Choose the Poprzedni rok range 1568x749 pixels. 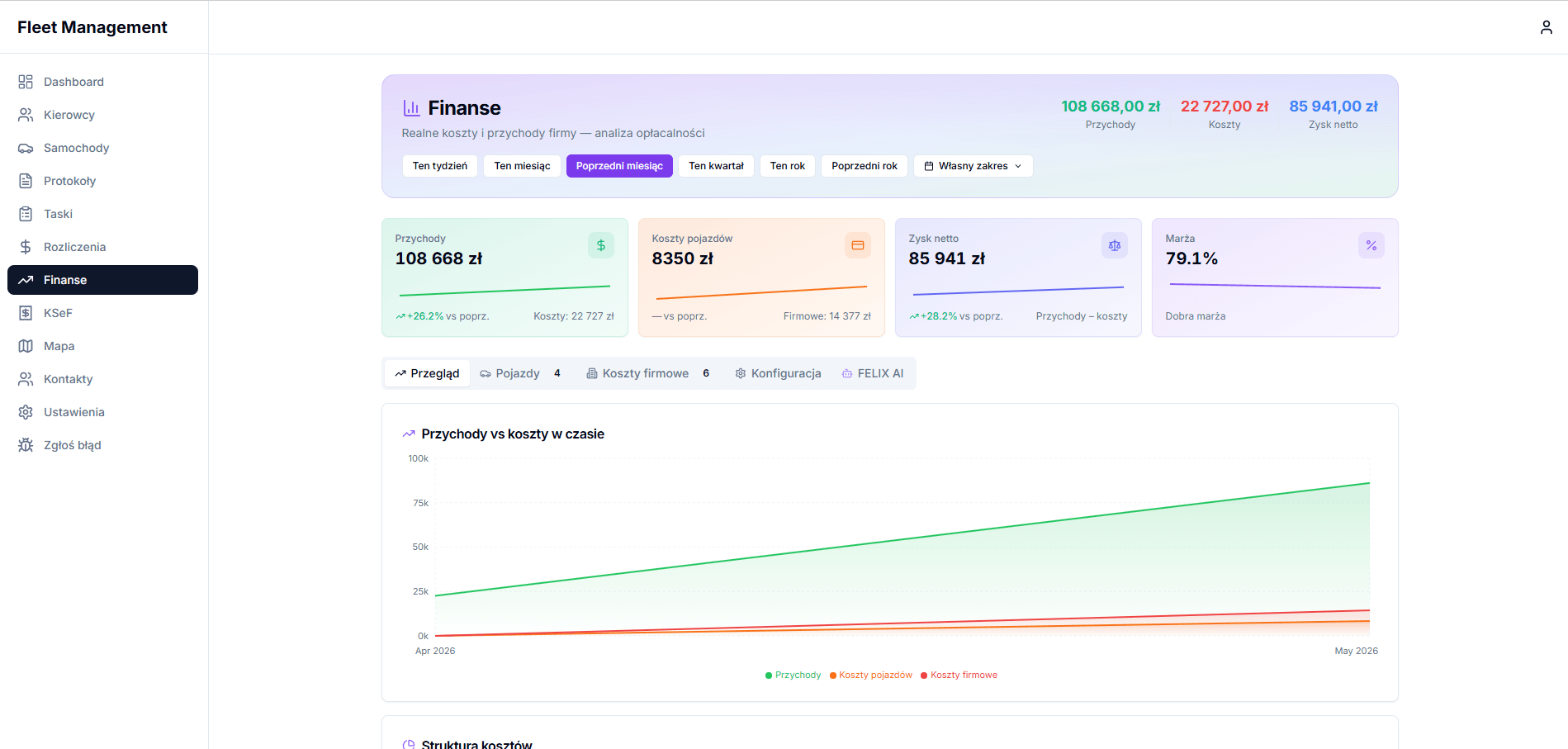pos(865,166)
